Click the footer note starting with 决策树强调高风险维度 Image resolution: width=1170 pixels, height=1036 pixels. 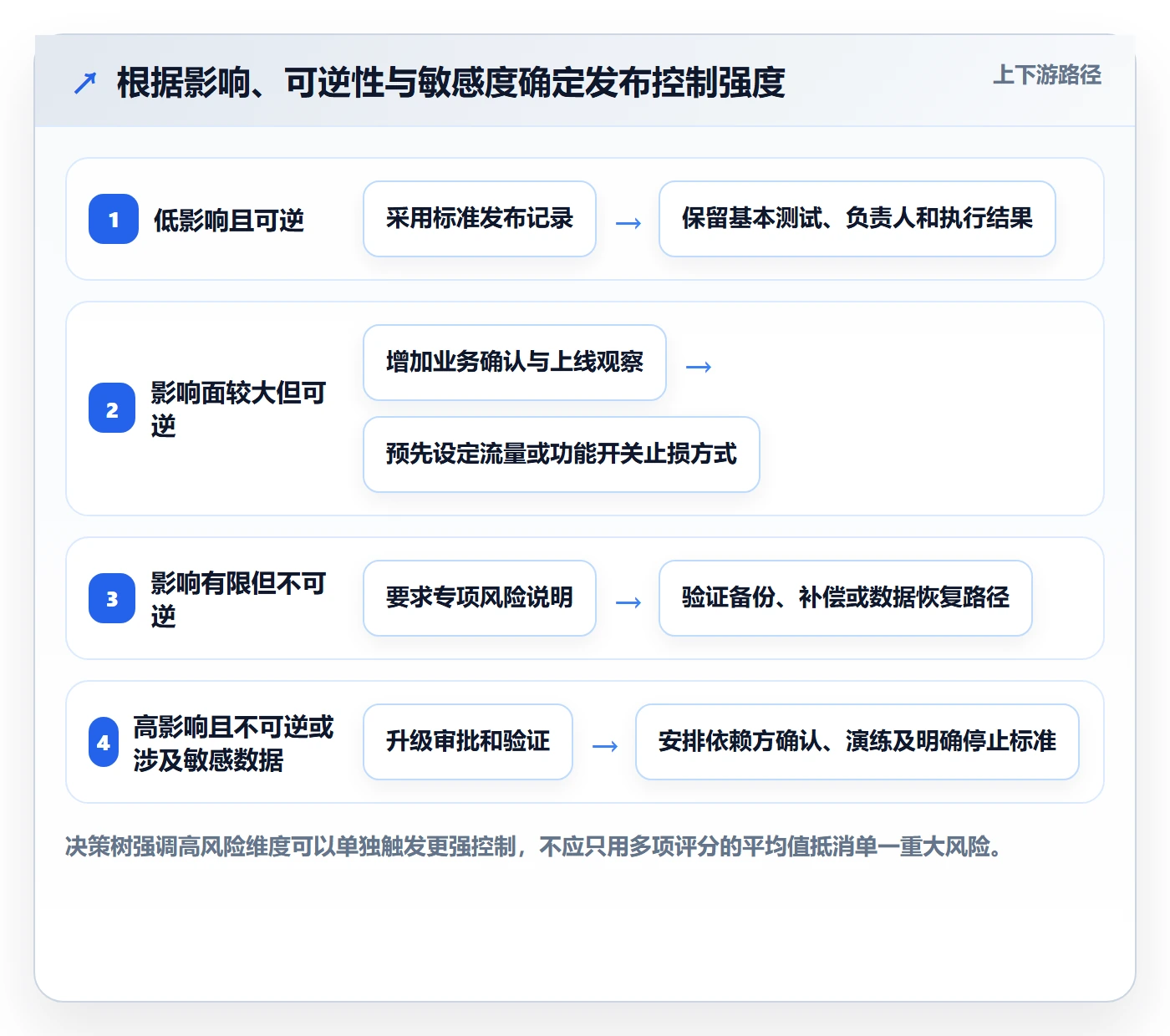point(536,846)
